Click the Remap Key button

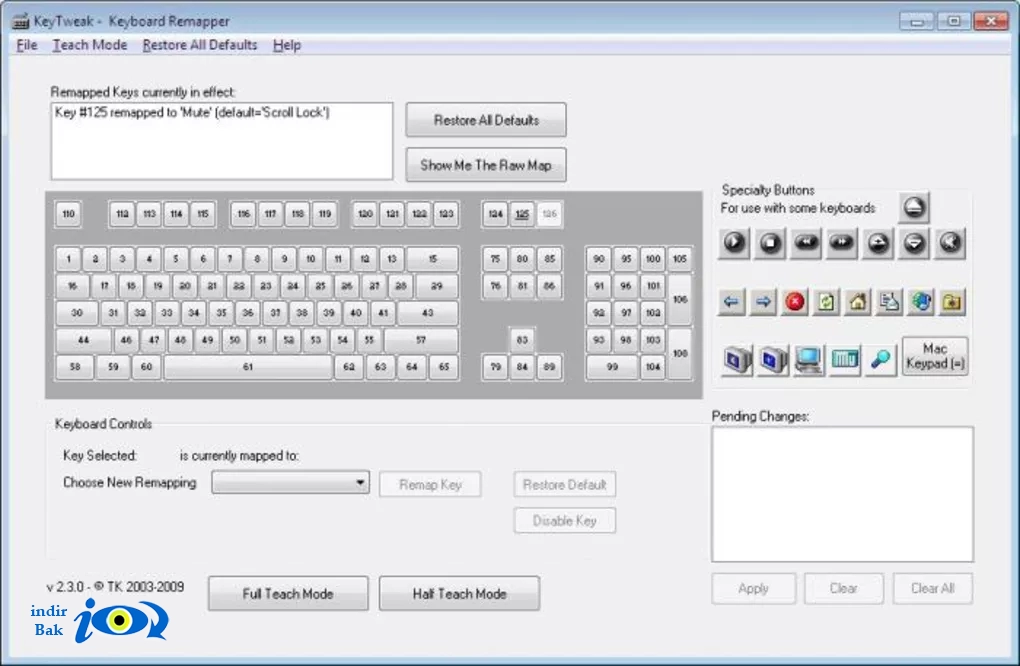click(430, 485)
